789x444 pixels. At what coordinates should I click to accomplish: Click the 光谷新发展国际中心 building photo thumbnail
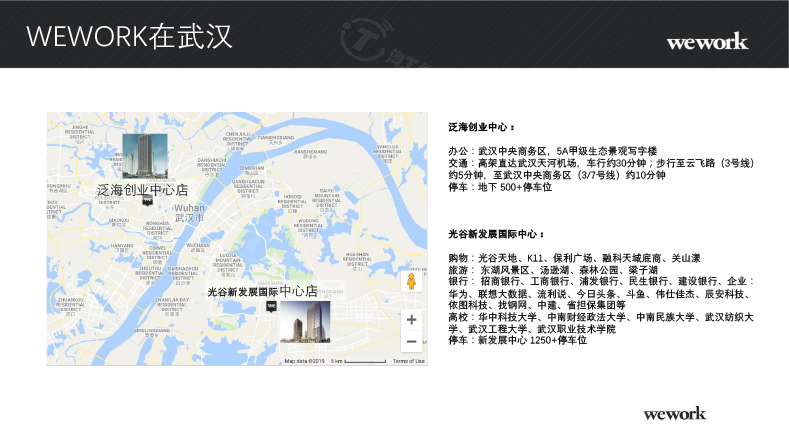[x=305, y=322]
